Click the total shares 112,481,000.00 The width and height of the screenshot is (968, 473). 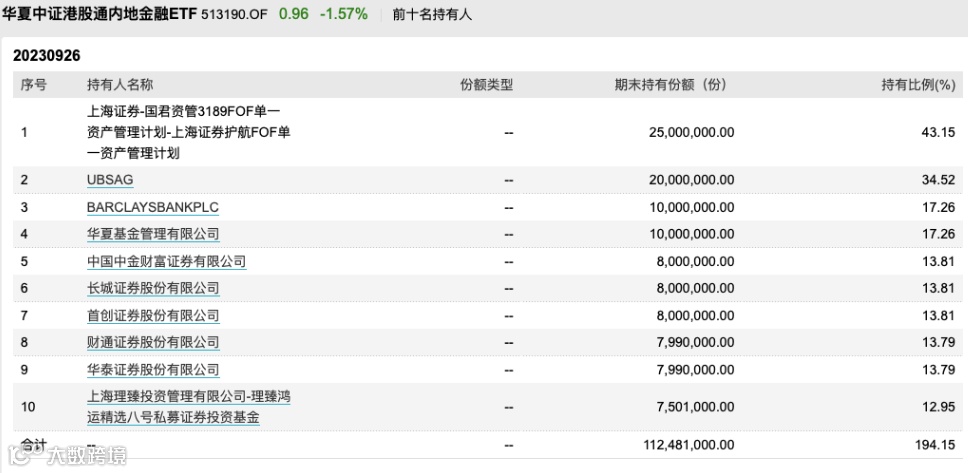coord(688,445)
